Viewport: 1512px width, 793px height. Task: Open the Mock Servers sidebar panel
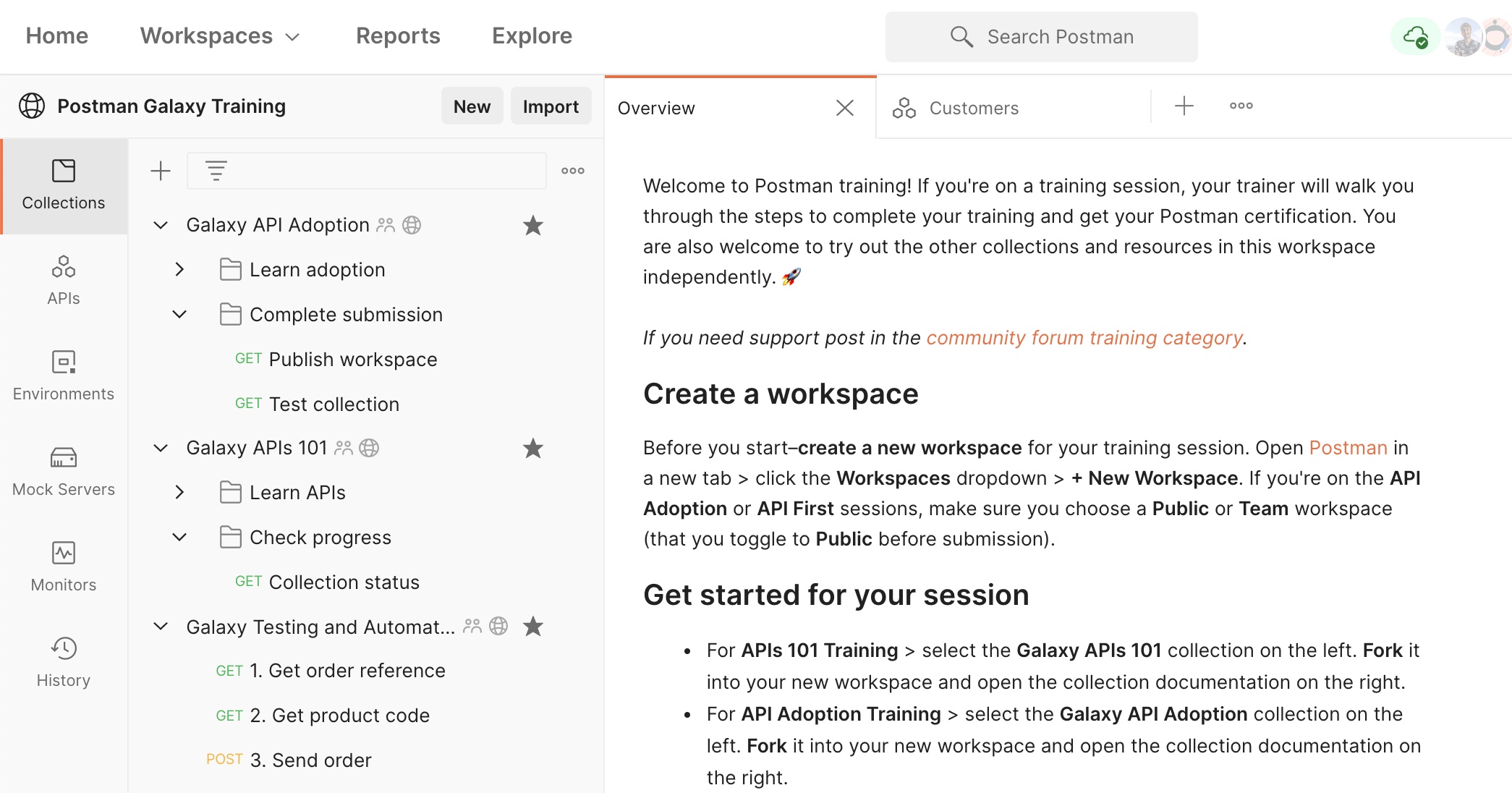tap(64, 472)
